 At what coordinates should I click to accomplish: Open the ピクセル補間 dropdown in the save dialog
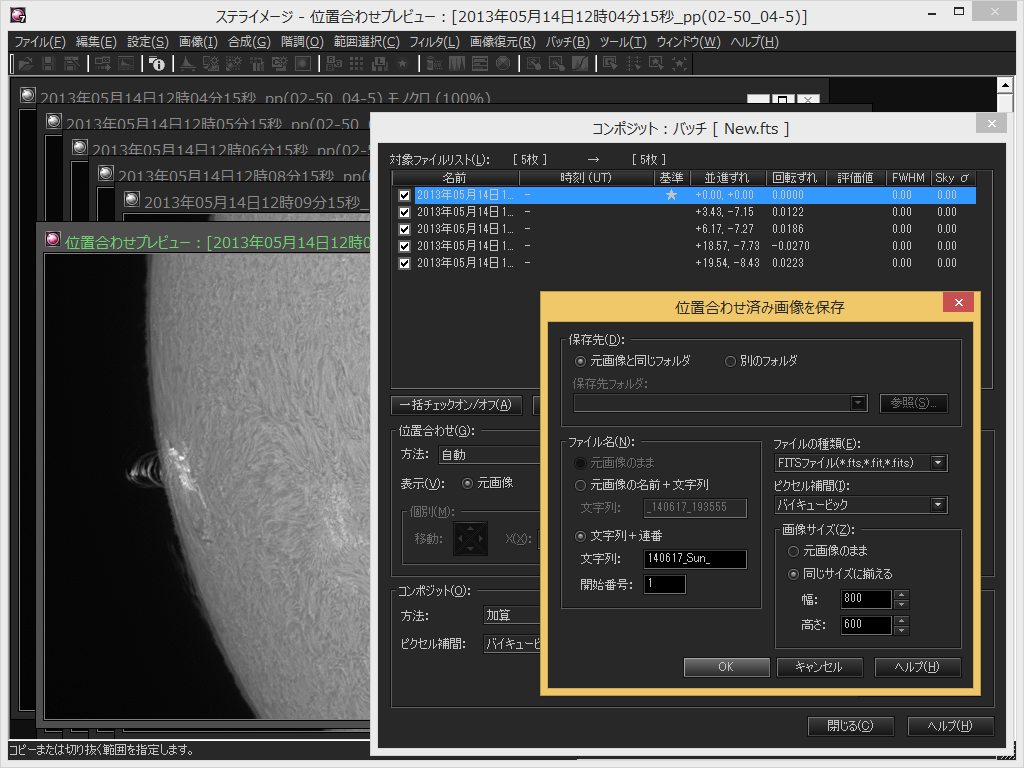(x=938, y=505)
